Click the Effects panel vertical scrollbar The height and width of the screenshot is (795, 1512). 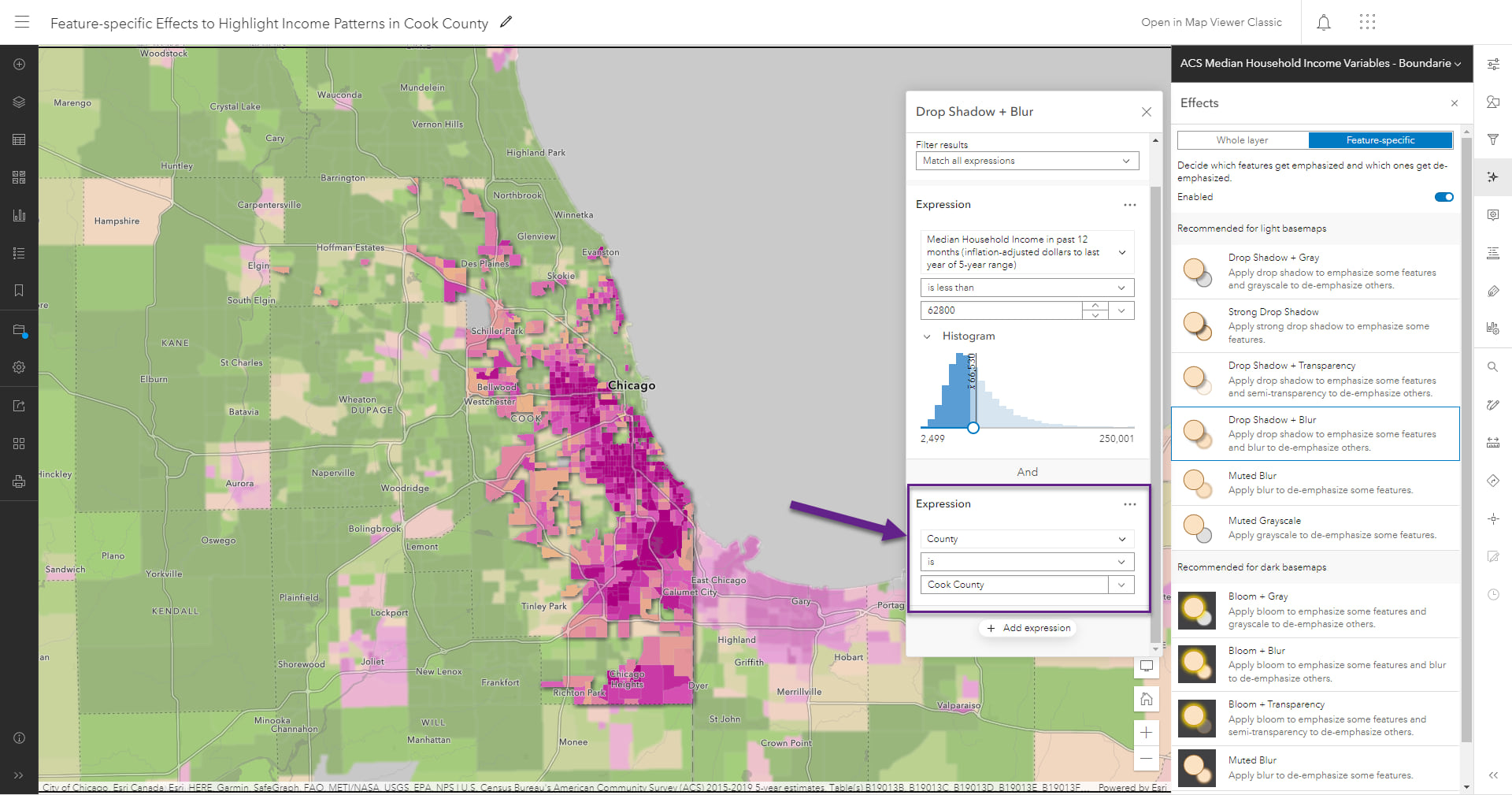[1466, 440]
